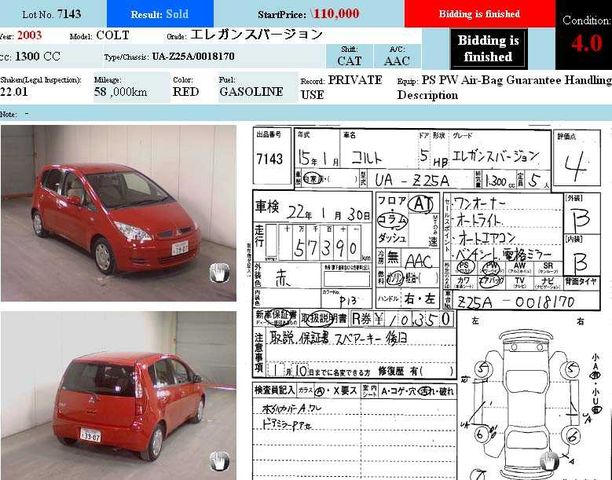Click the zoom icon on rear car photo
Screen dimensions: 612x480
coord(219,459)
